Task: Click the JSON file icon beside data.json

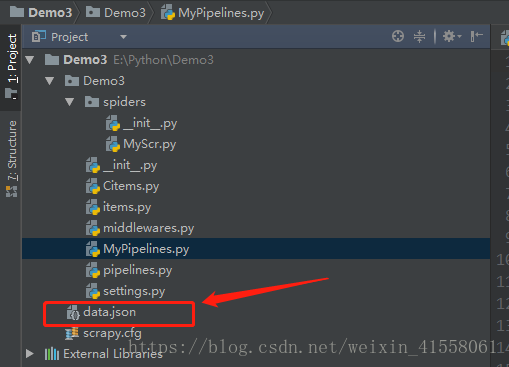Action: tap(73, 313)
